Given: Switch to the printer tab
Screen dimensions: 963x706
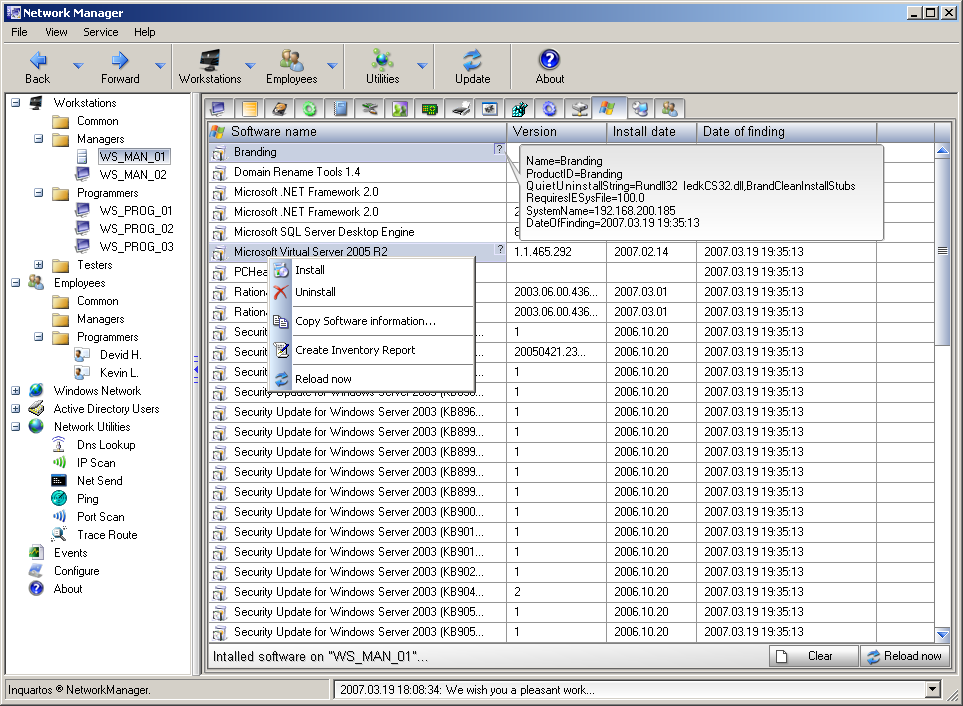Looking at the screenshot, I should tap(460, 109).
